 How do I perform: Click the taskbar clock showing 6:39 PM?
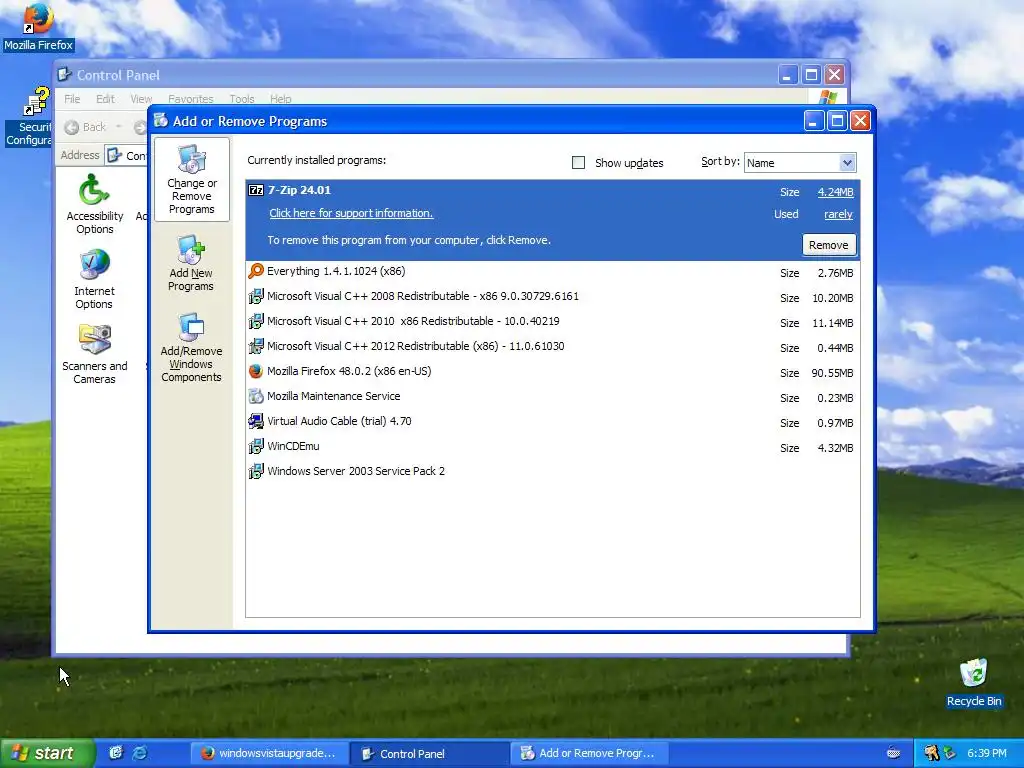tap(986, 753)
